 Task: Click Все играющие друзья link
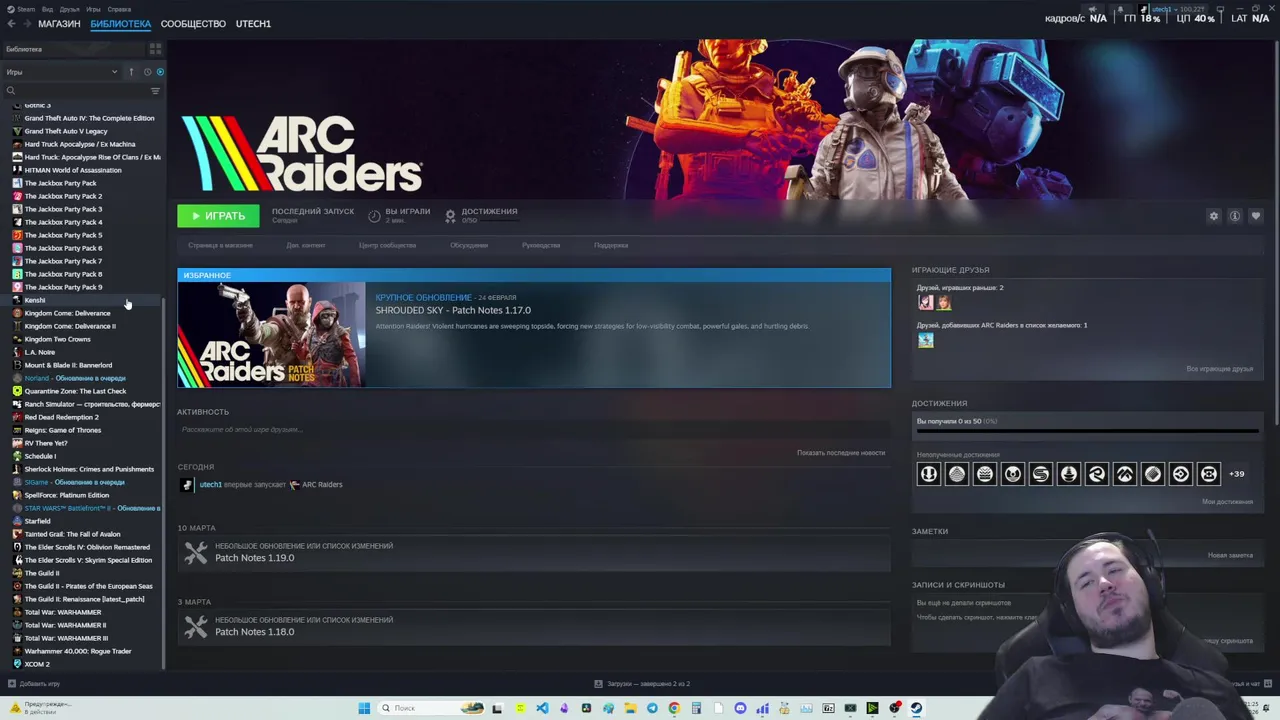[x=1219, y=369]
